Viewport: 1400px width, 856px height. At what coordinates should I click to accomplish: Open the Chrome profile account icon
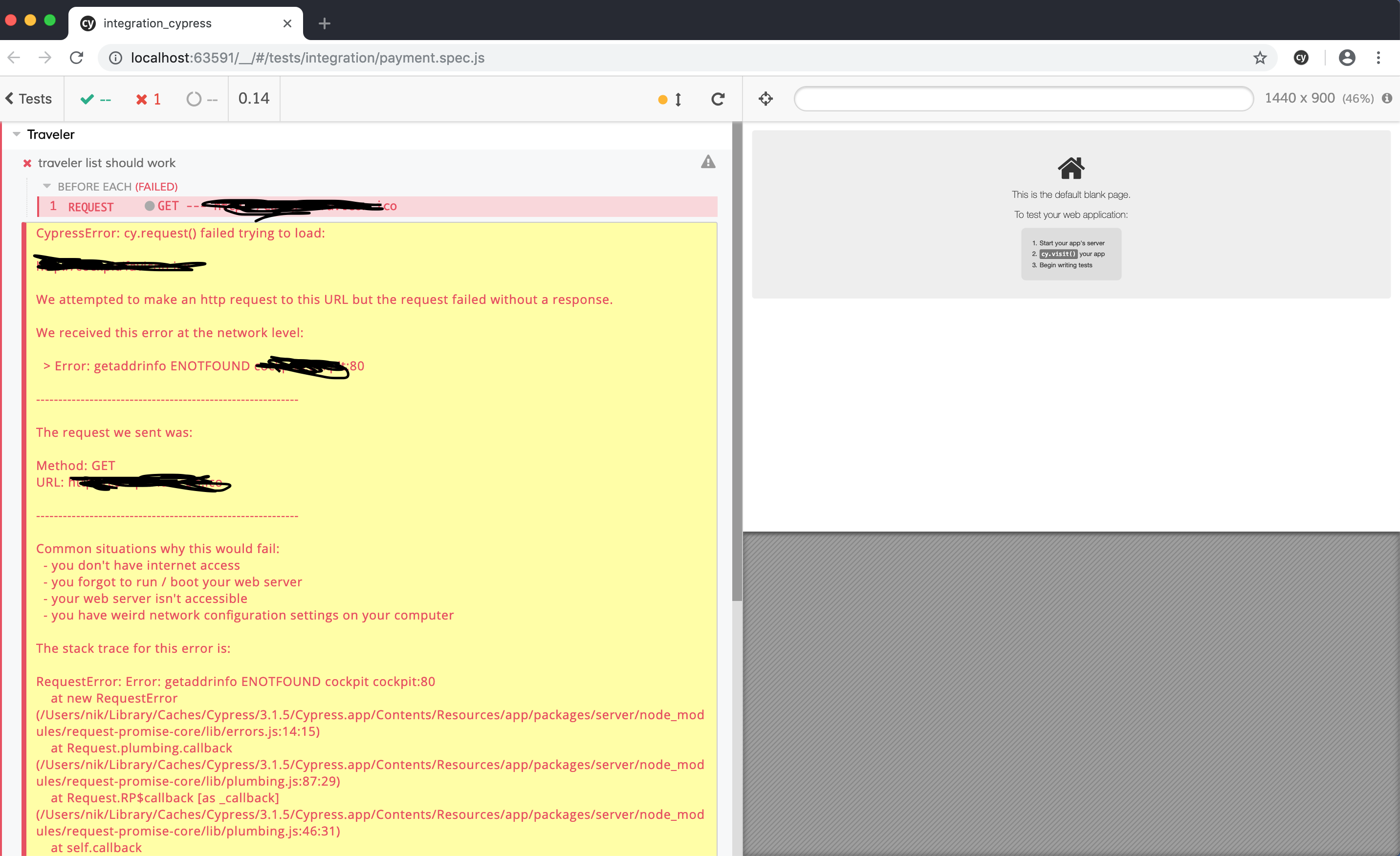coord(1347,58)
